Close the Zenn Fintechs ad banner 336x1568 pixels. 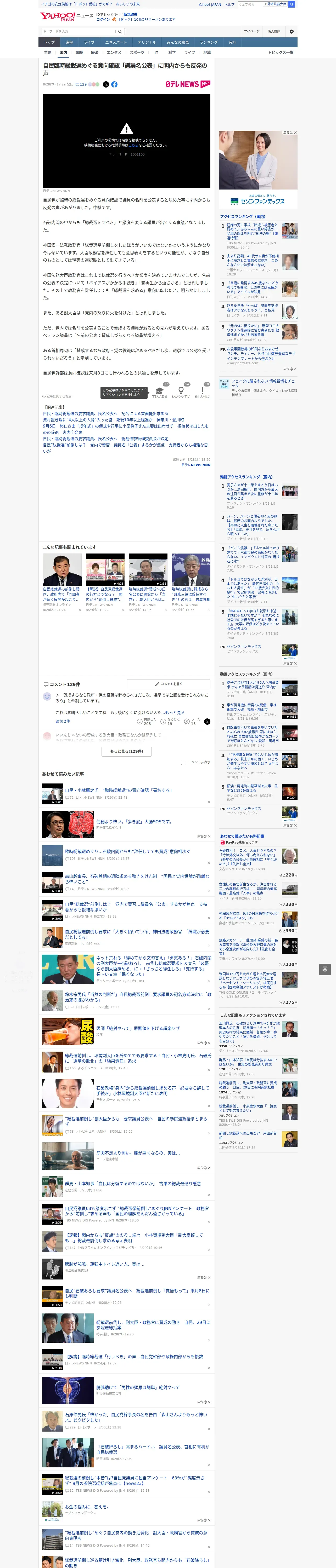click(296, 133)
